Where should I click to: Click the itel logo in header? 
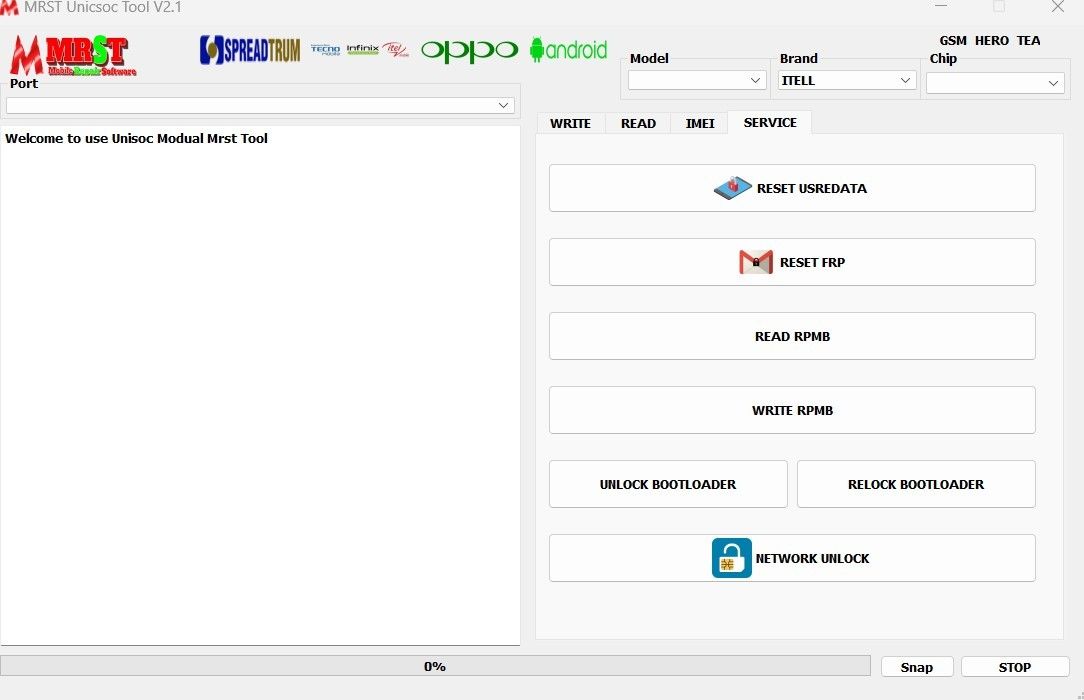(395, 49)
